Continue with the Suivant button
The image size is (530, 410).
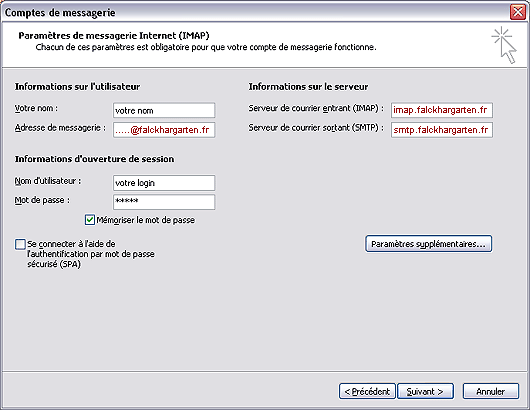pyautogui.click(x=425, y=391)
